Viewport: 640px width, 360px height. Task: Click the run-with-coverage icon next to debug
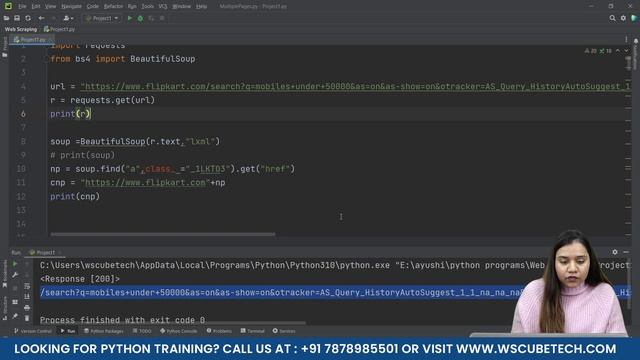151,18
